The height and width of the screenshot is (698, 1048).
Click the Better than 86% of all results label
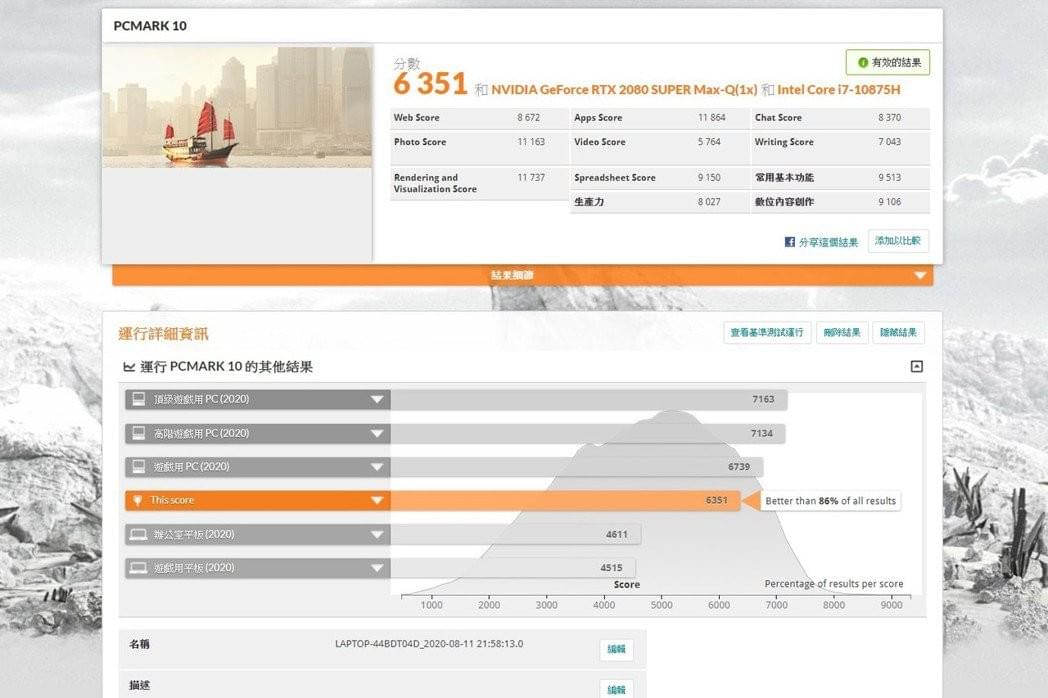[x=830, y=501]
